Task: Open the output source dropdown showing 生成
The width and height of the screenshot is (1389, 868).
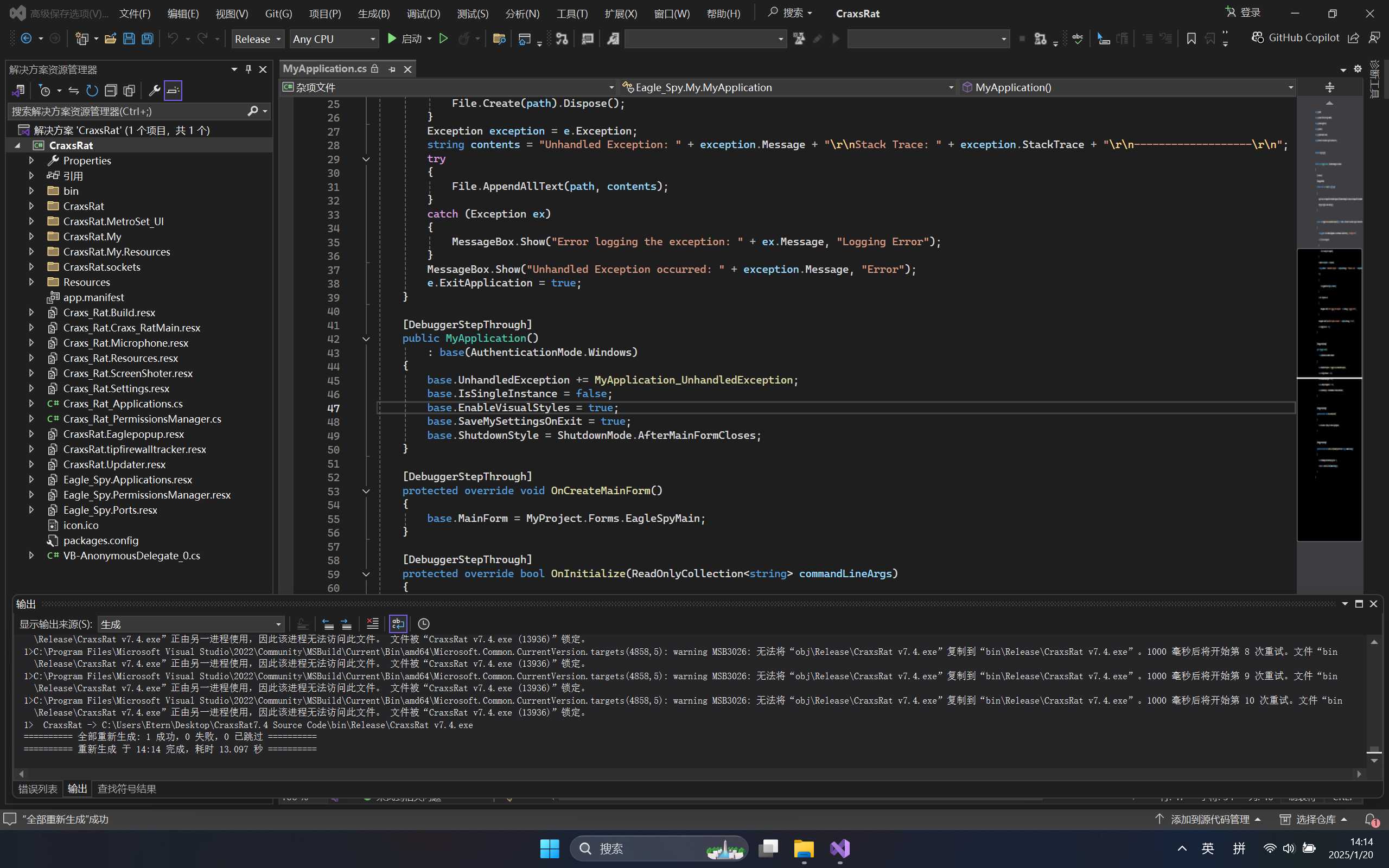Action: pyautogui.click(x=191, y=624)
